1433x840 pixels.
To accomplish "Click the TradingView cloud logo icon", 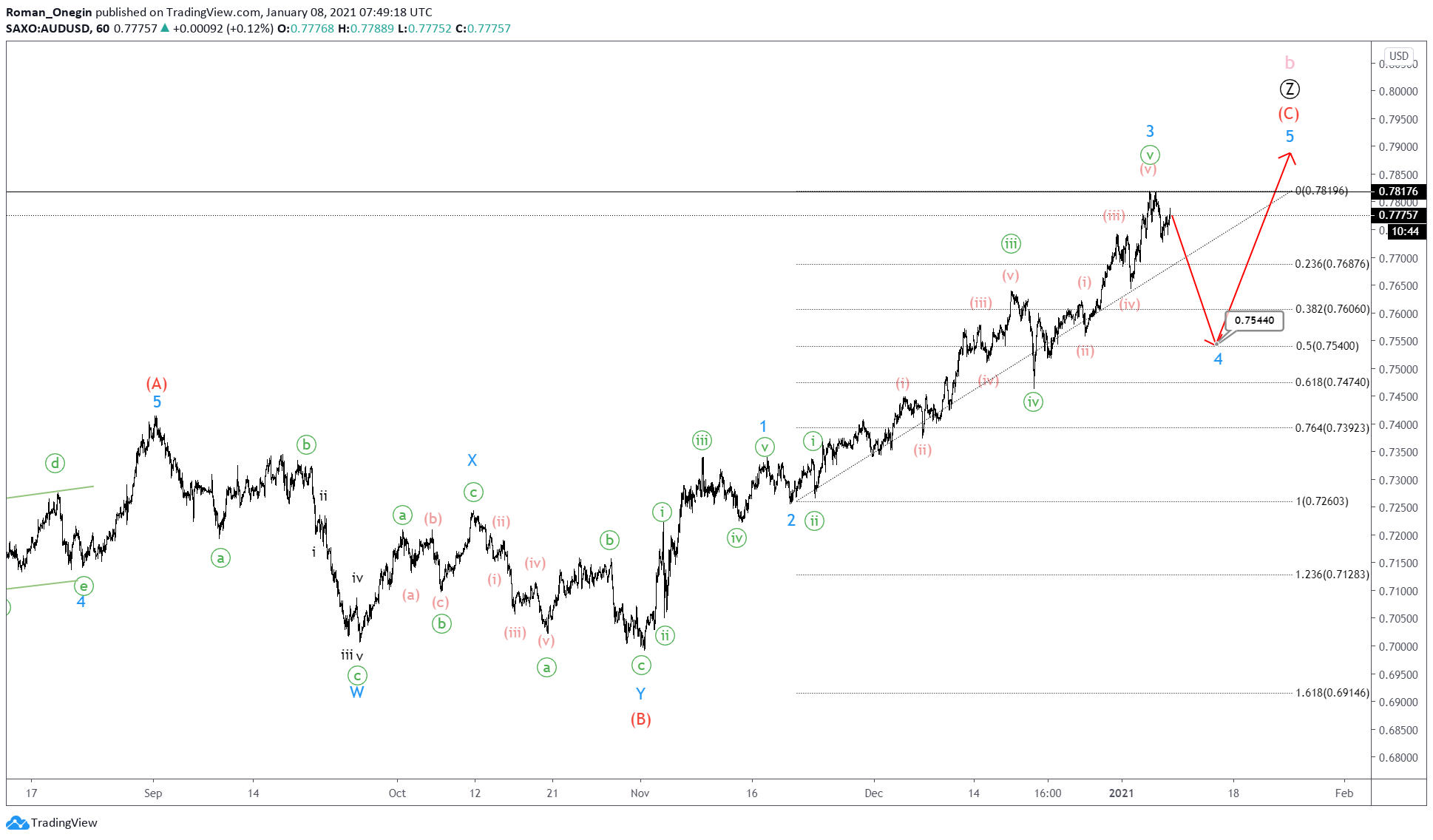I will pyautogui.click(x=17, y=822).
